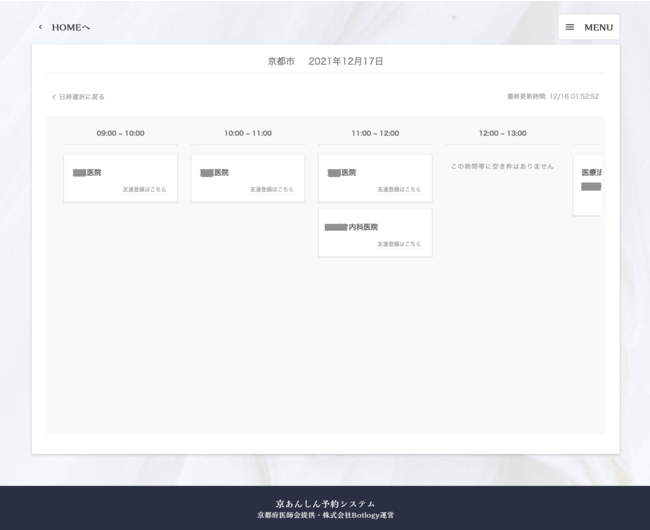Open the clinic card under 10:00 - 11:00
The width and height of the screenshot is (650, 530).
(x=248, y=179)
